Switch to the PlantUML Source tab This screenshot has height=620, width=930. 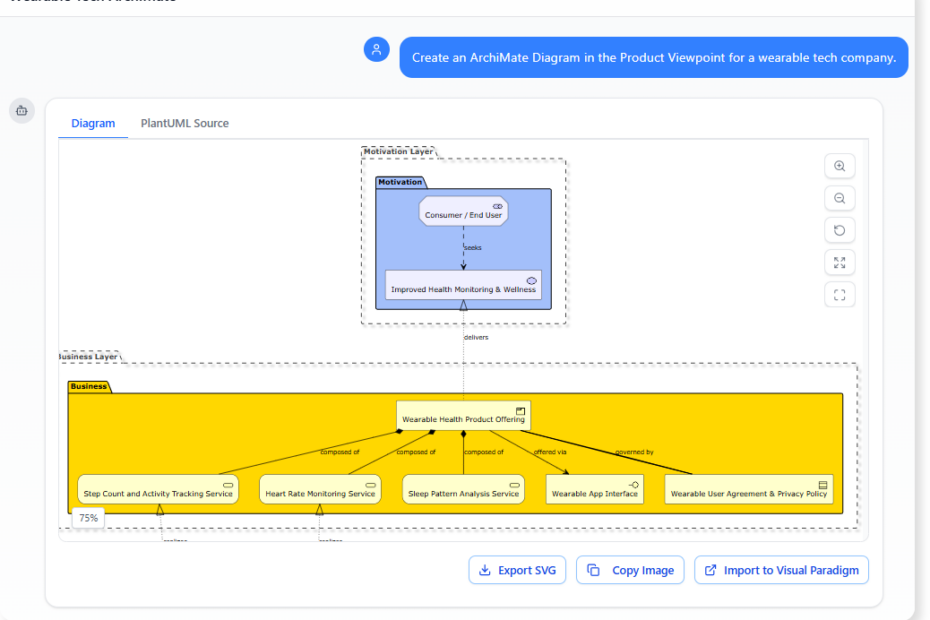pyautogui.click(x=184, y=123)
